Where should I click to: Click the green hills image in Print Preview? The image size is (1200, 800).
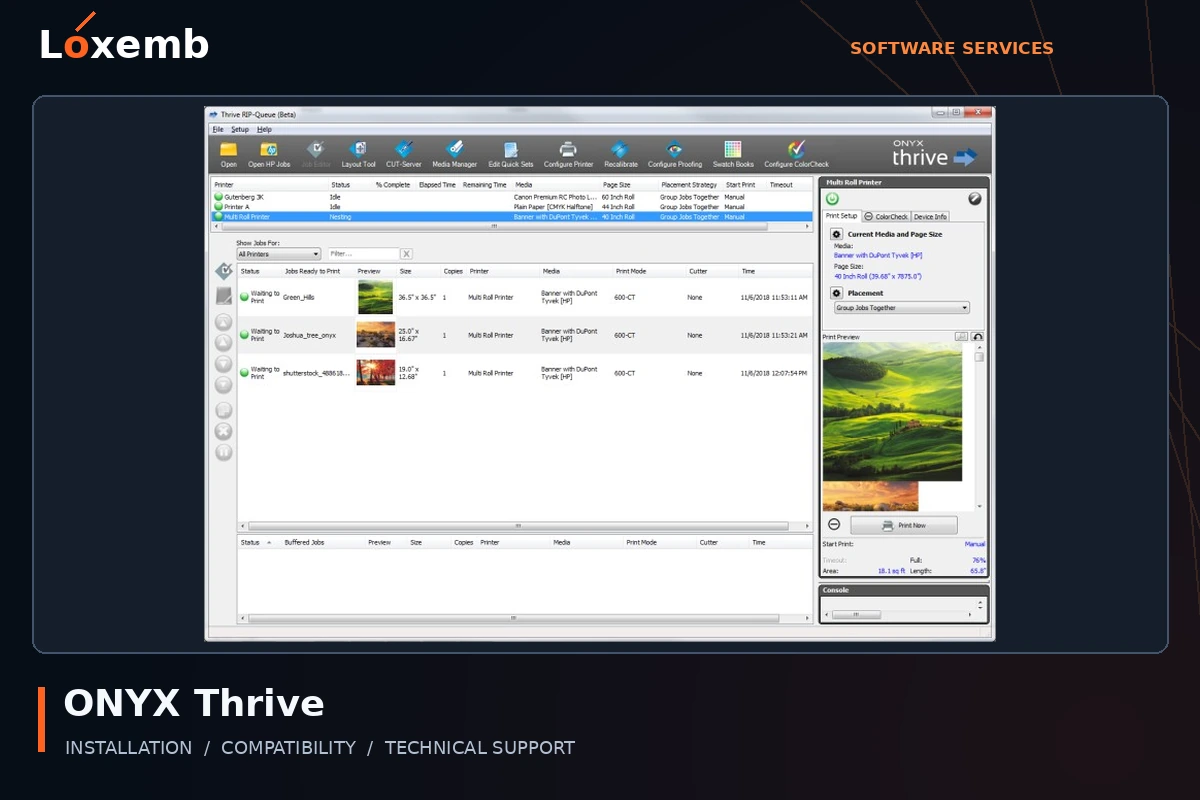pyautogui.click(x=892, y=411)
